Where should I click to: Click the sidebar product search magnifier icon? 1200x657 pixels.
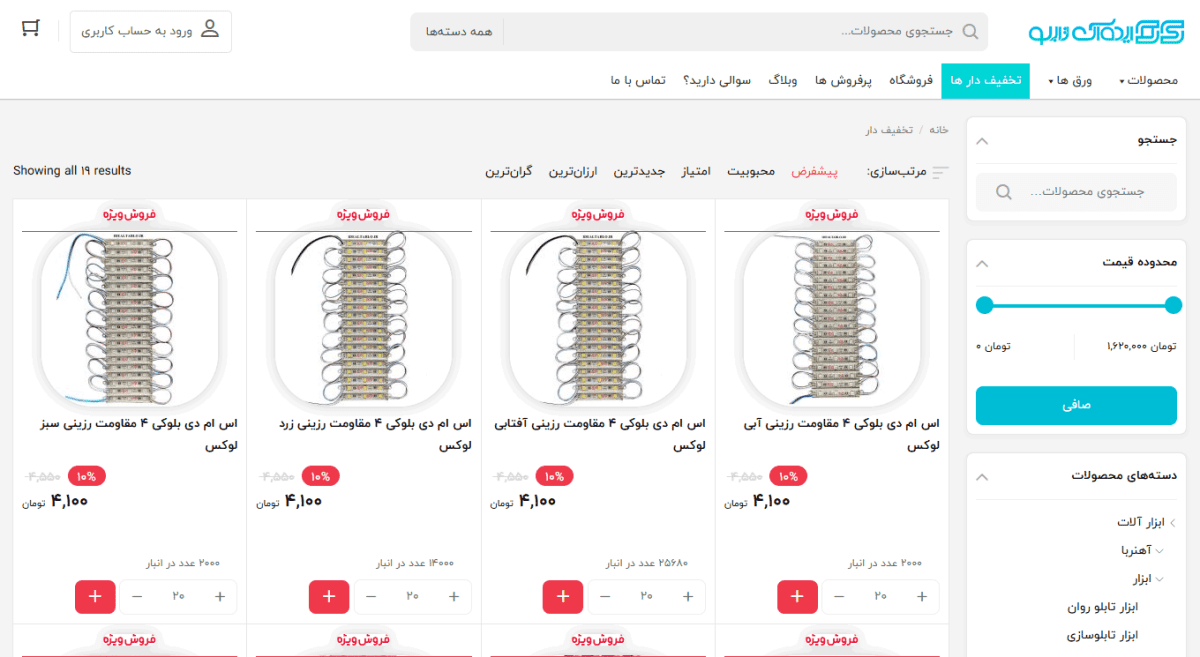pos(1003,191)
